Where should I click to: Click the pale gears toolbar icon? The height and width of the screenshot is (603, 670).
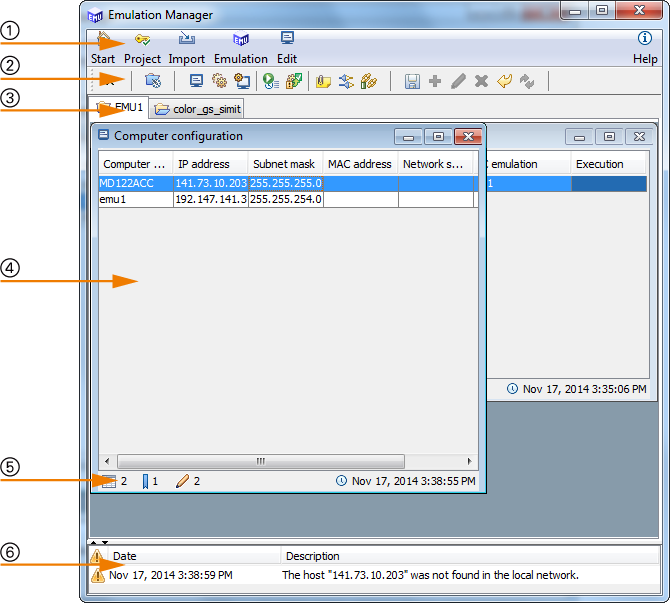tap(220, 80)
